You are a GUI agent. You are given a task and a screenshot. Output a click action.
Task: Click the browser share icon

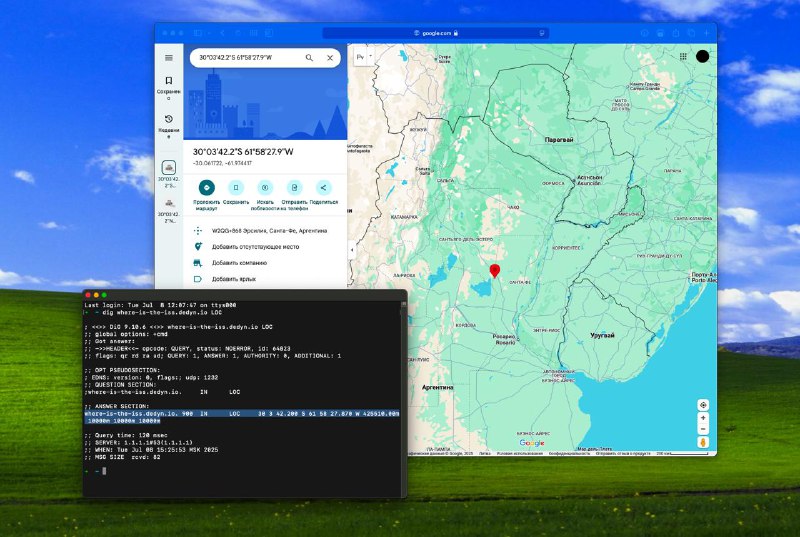point(676,33)
